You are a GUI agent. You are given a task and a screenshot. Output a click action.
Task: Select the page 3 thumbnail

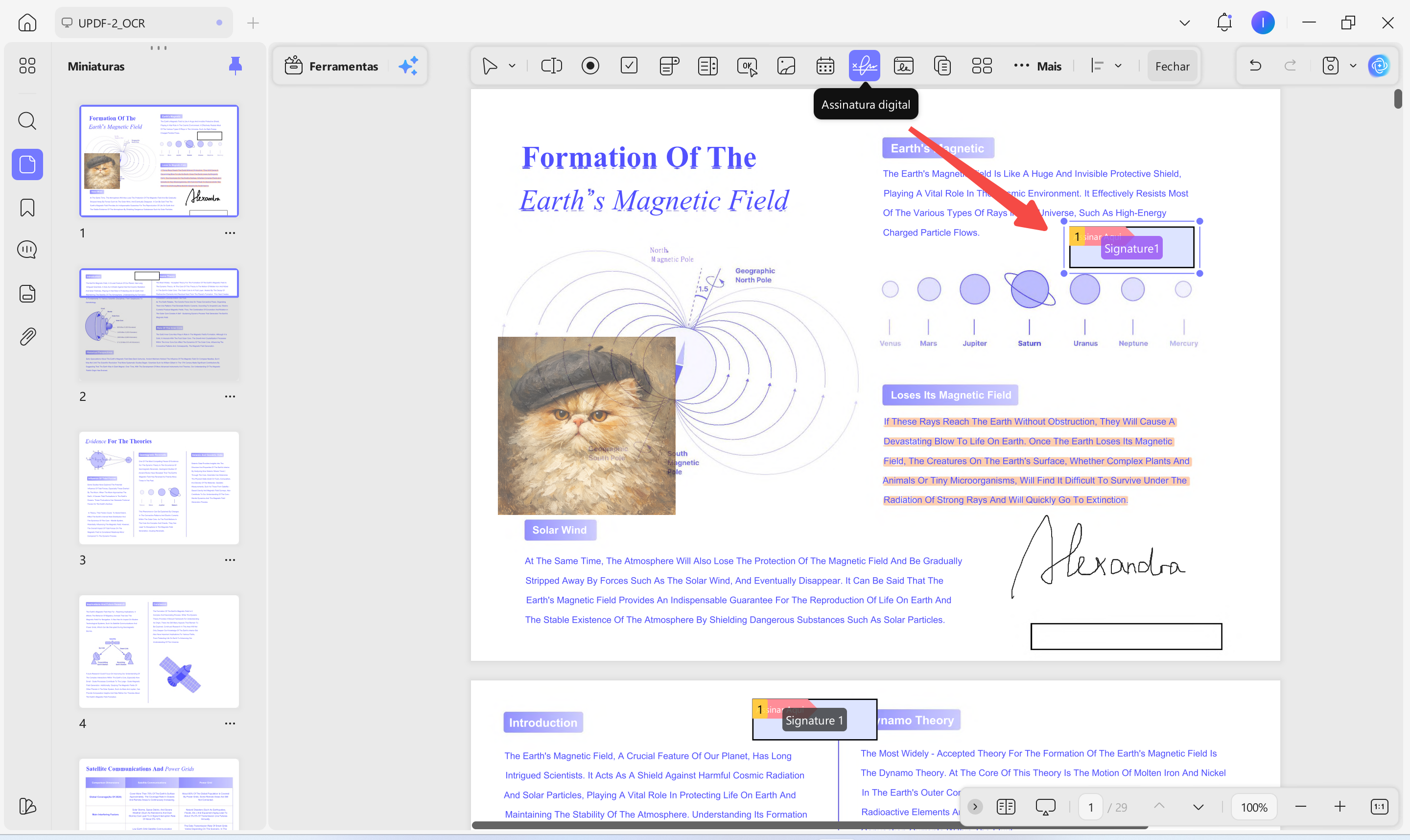[x=159, y=488]
